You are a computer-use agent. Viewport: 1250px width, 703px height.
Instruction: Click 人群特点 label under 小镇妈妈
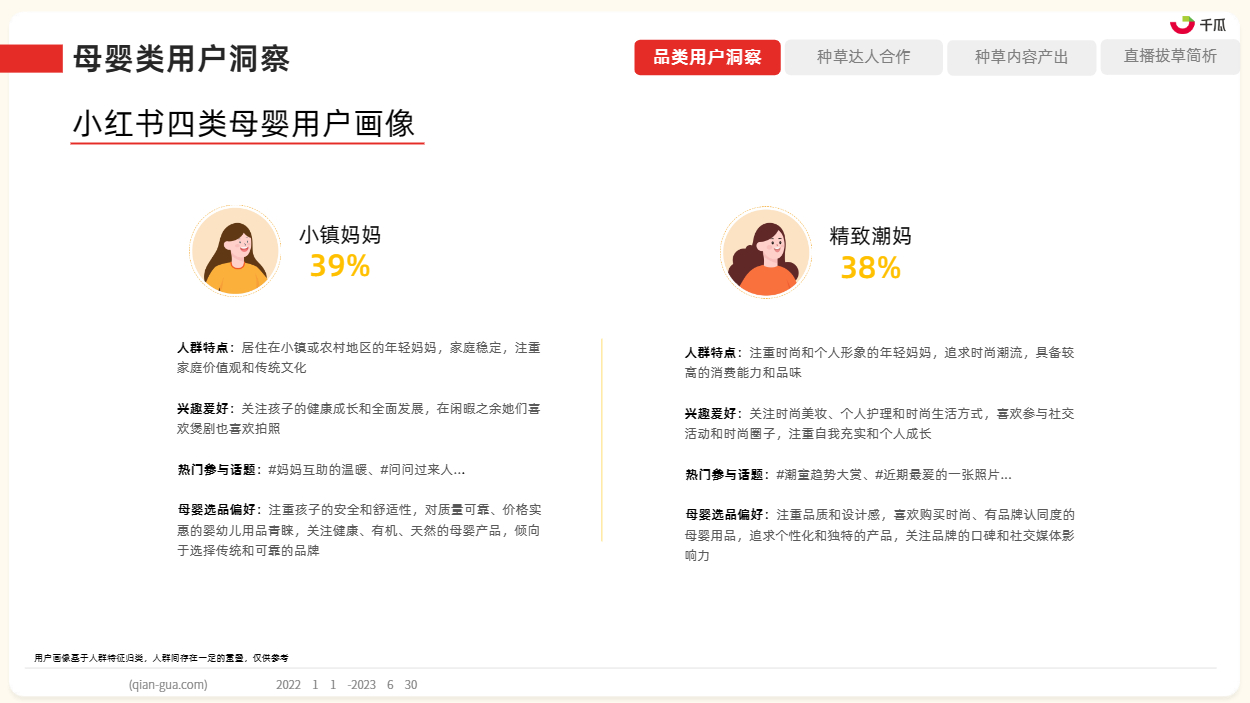(206, 348)
